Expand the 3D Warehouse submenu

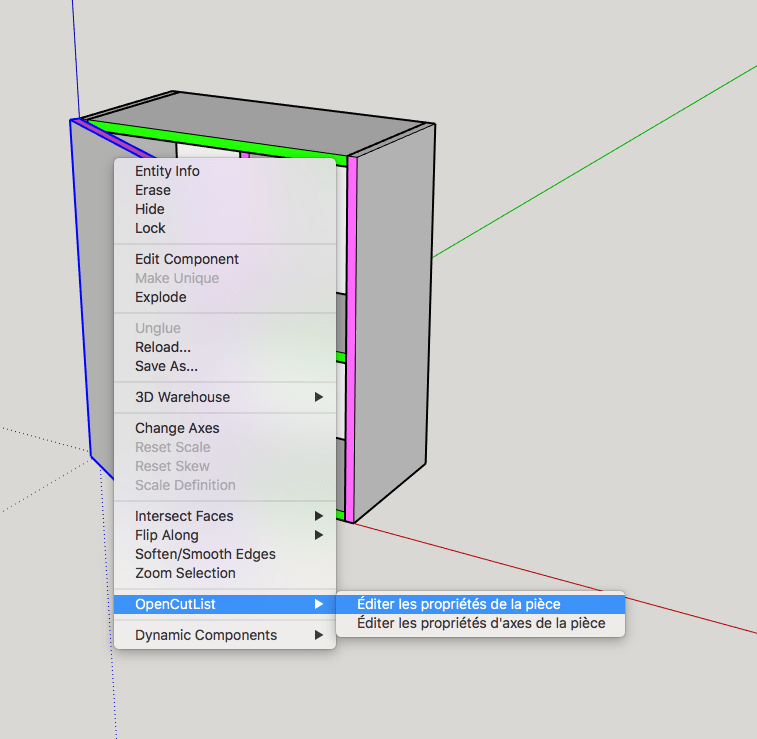(224, 397)
